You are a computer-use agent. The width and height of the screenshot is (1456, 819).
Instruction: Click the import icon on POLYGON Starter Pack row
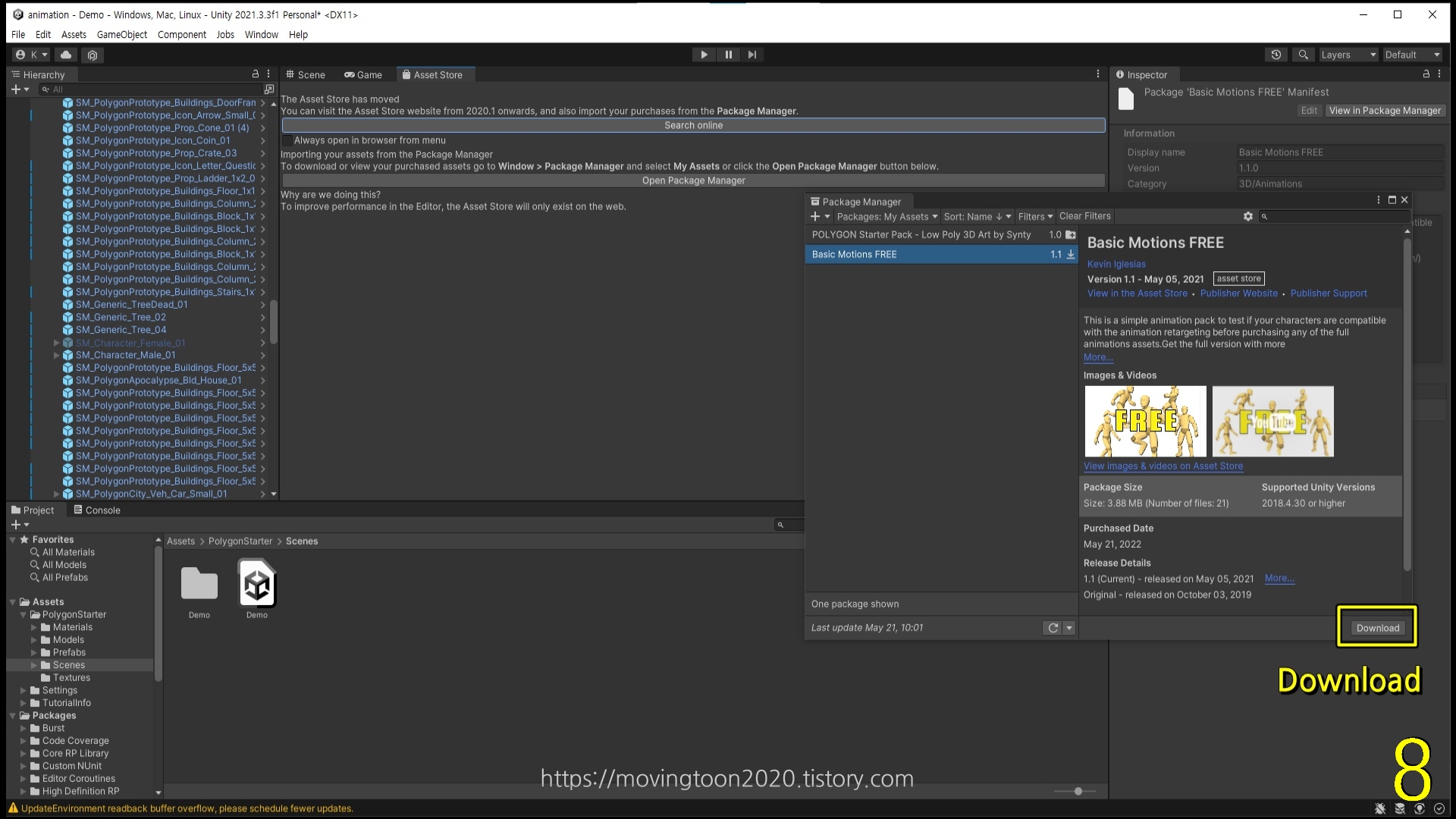pyautogui.click(x=1071, y=235)
